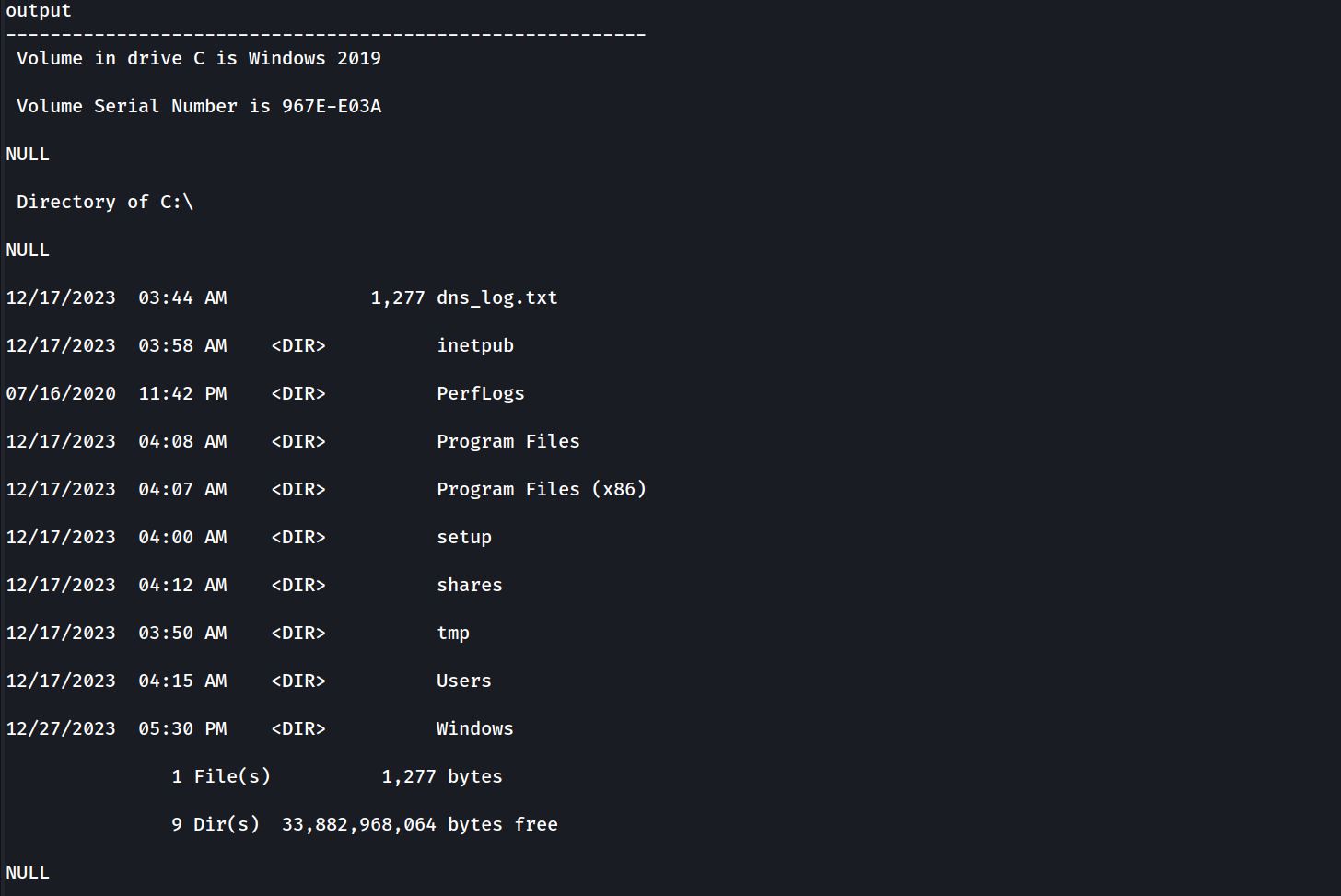
Task: Select the PerfLogs directory entry
Action: coord(480,394)
